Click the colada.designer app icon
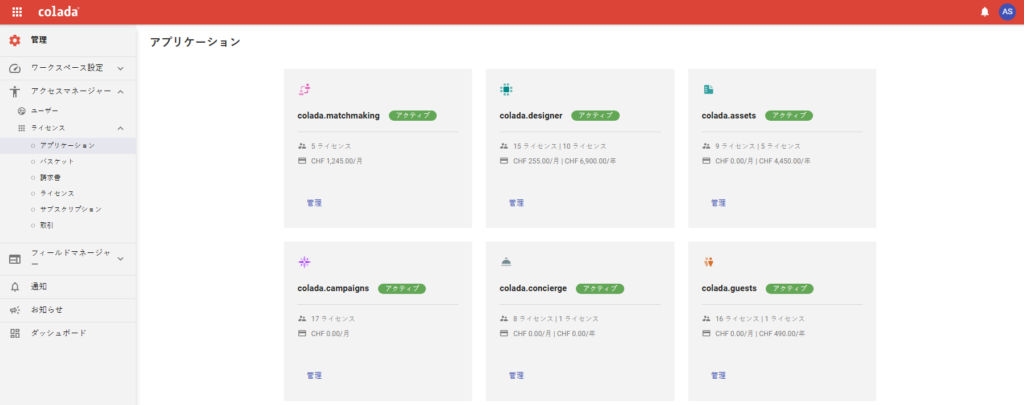The height and width of the screenshot is (405, 1024). 505,89
